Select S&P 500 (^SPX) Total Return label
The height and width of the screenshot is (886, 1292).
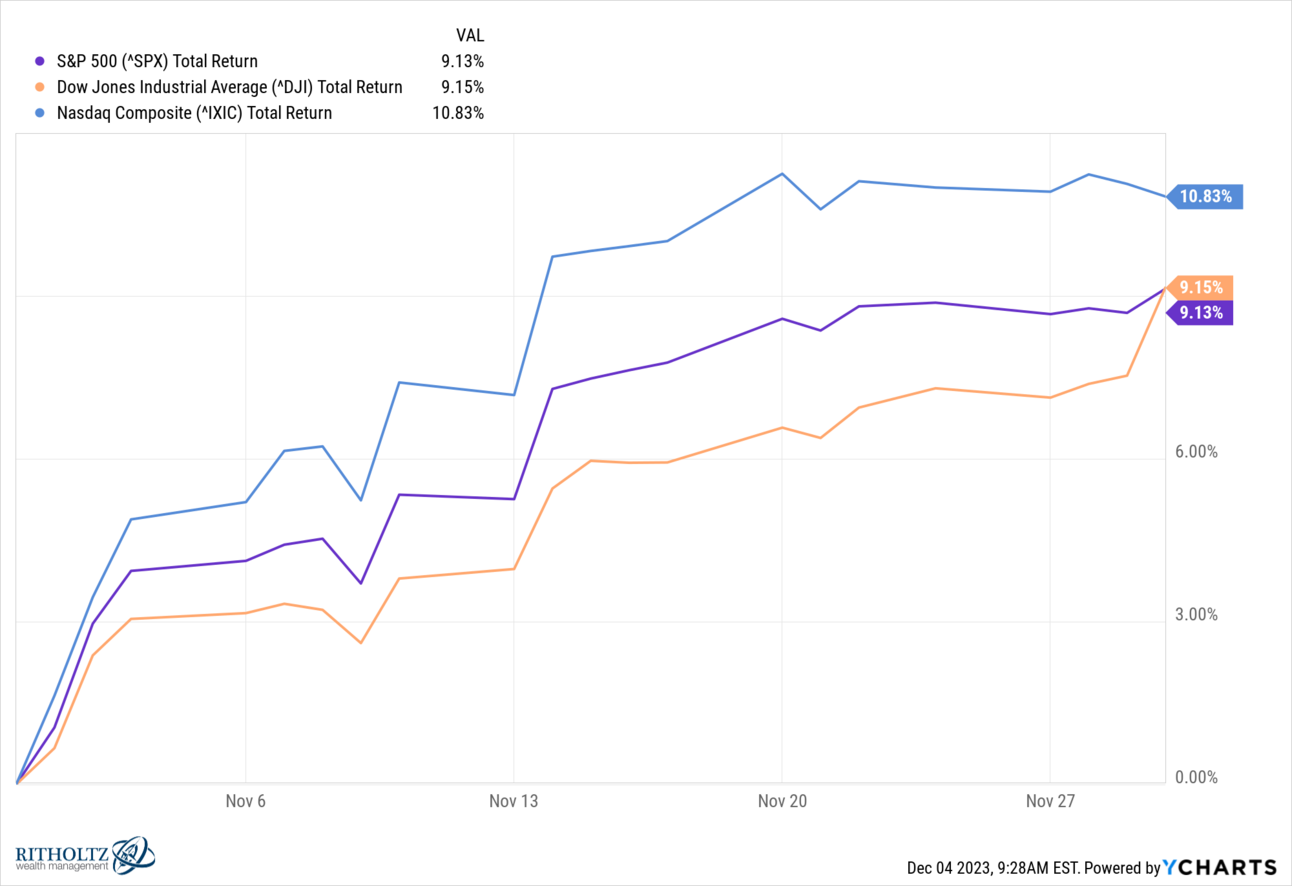tap(155, 62)
